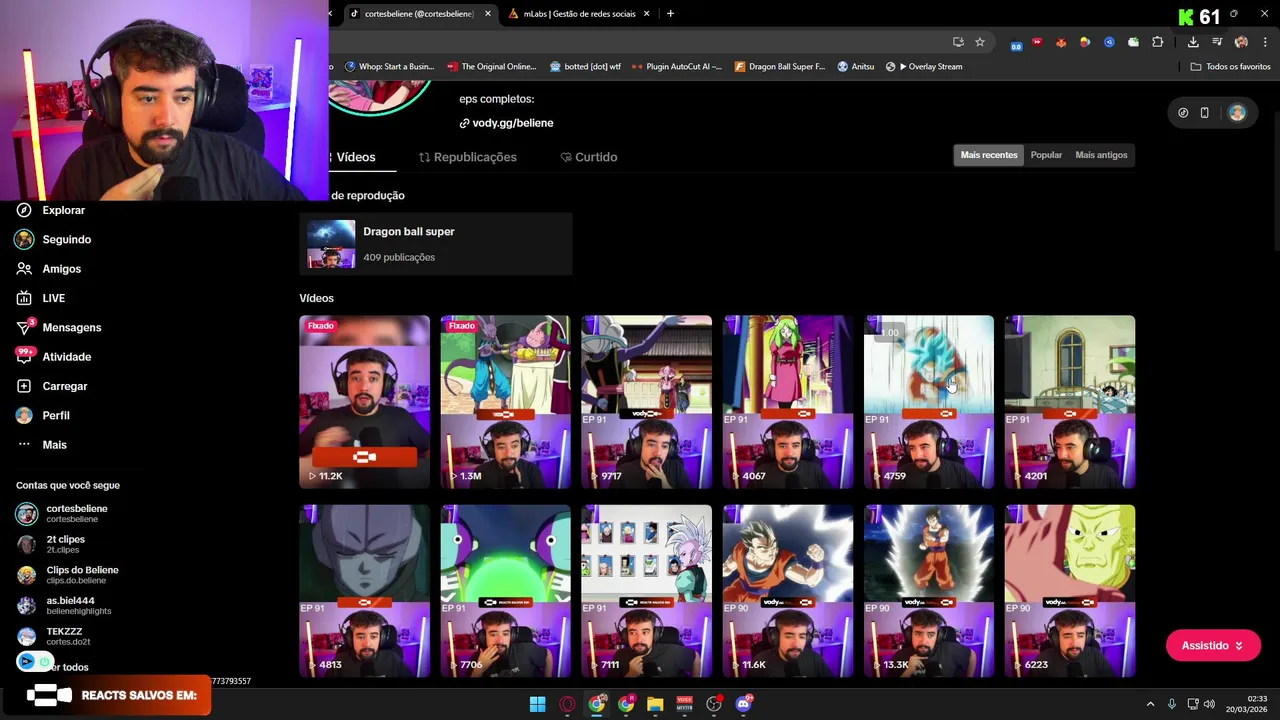
Task: Open the video with 7706 views
Action: [x=506, y=591]
